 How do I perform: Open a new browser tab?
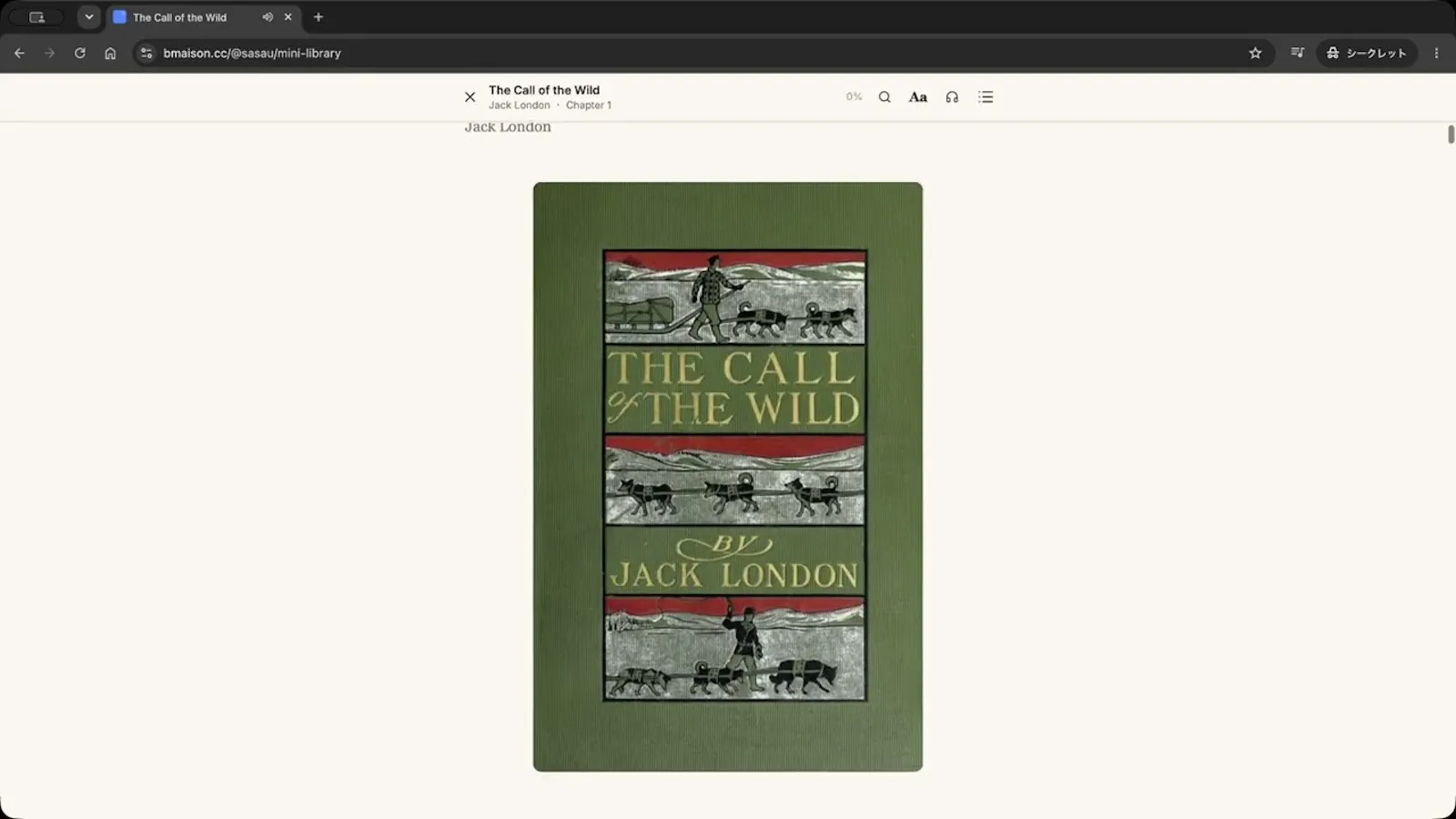tap(318, 17)
